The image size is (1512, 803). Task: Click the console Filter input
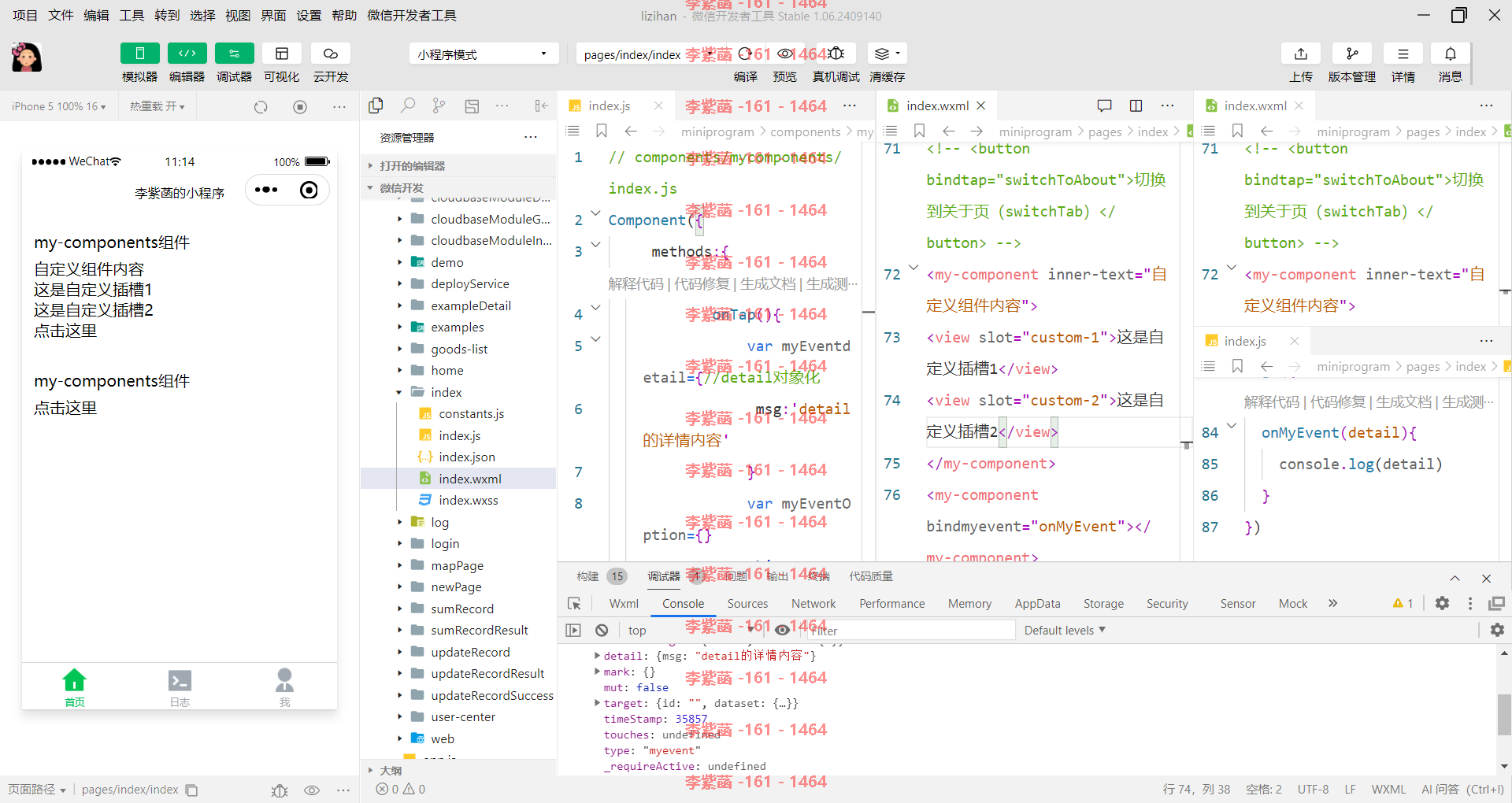[x=910, y=631]
